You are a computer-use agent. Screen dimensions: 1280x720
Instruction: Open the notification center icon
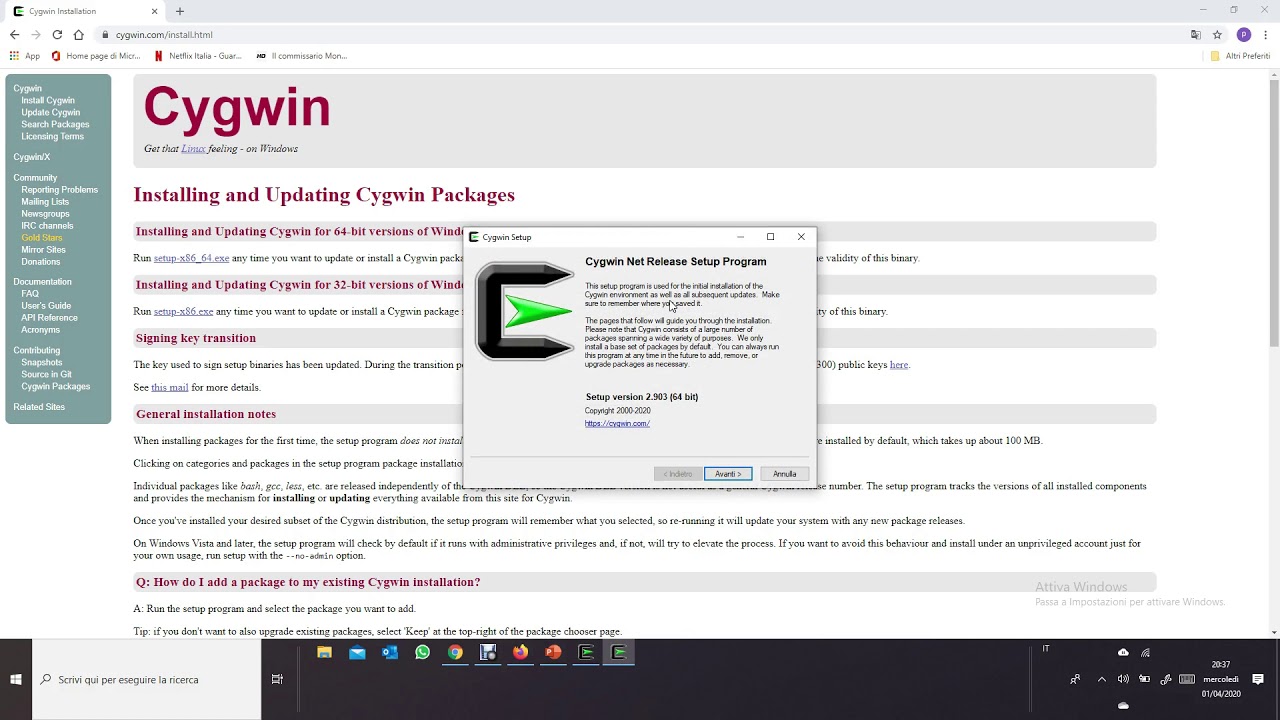pyautogui.click(x=1258, y=679)
